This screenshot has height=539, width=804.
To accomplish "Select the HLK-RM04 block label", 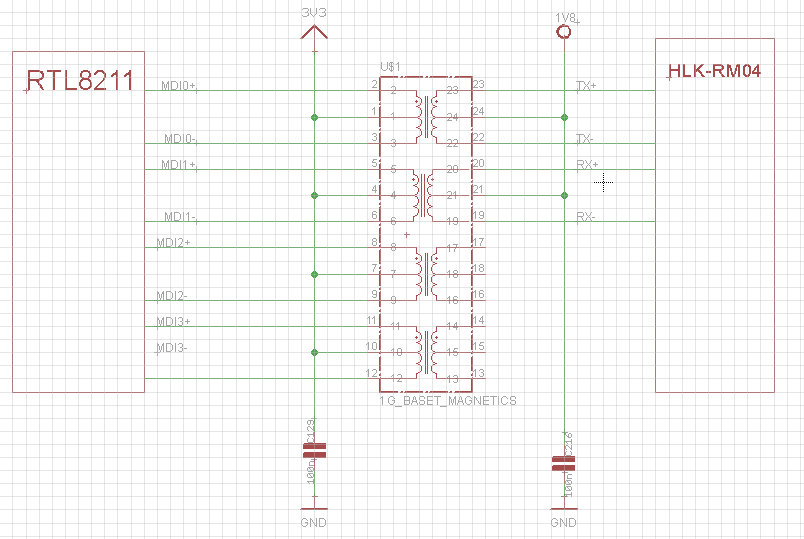I will 714,70.
